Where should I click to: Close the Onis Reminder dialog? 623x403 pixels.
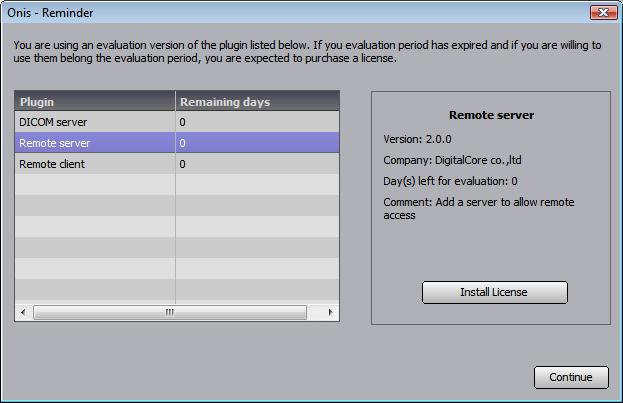coord(603,13)
